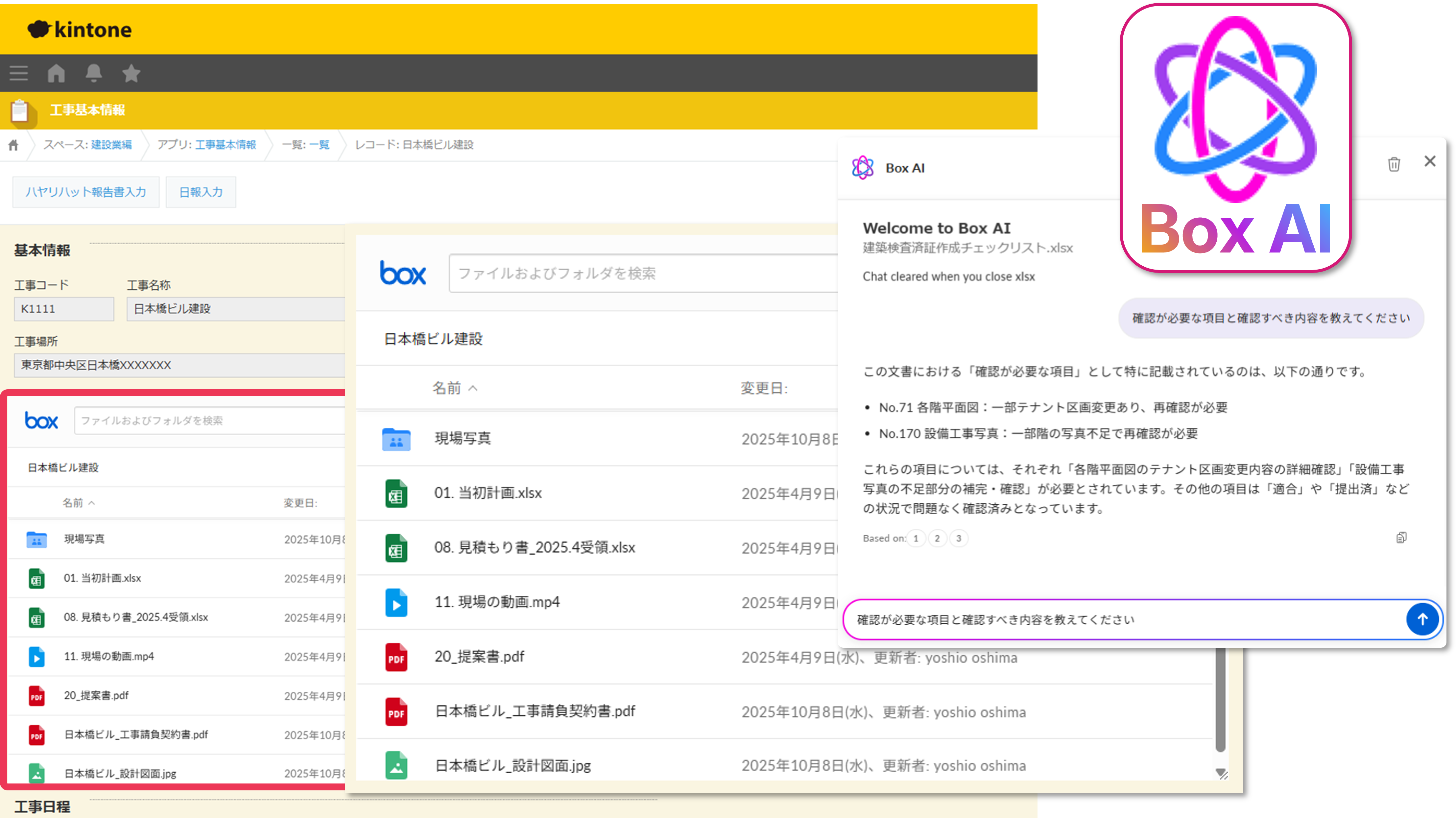Click the Box AI question input field
The image size is (1456, 818).
1125,619
